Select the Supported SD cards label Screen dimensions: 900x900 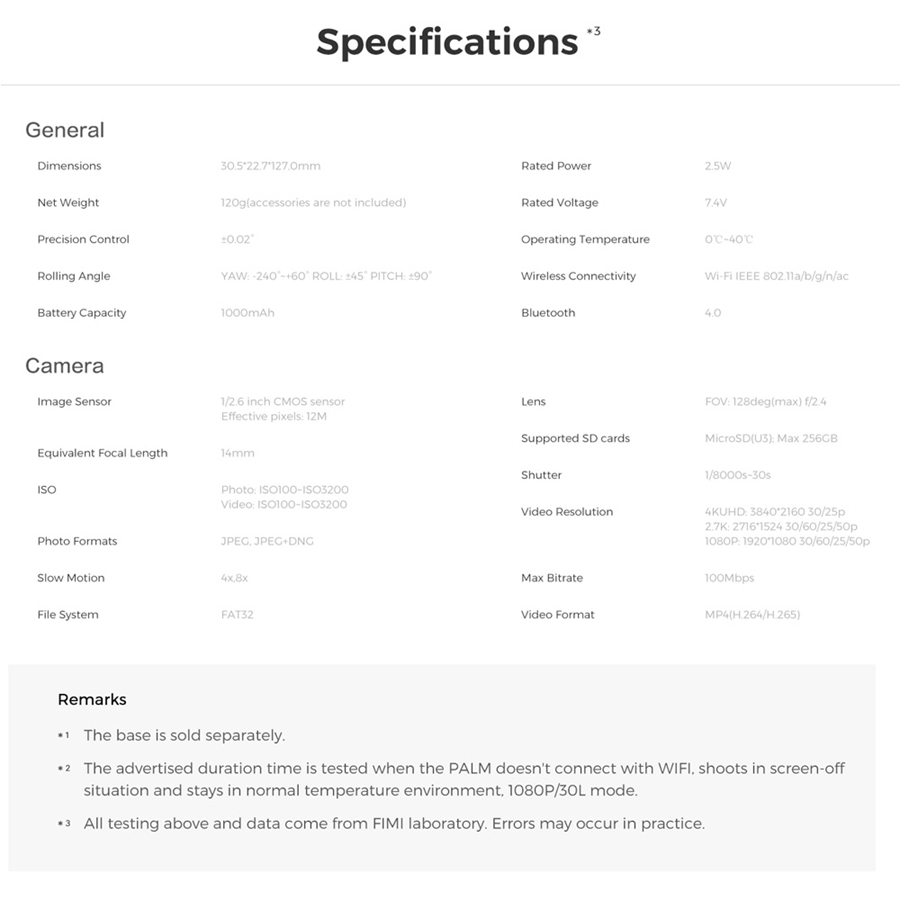click(x=575, y=438)
